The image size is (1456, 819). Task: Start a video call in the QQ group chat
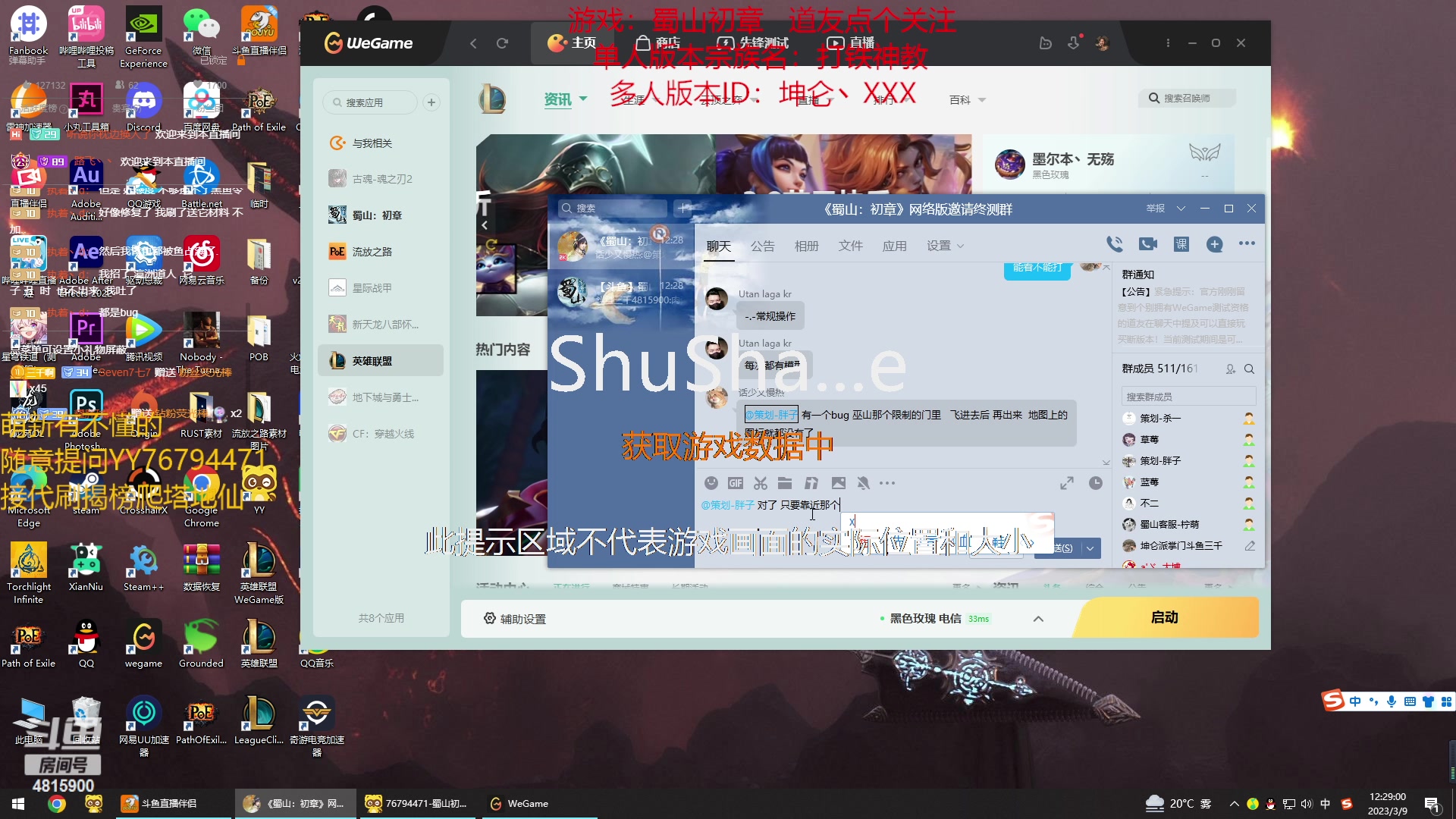click(1148, 244)
